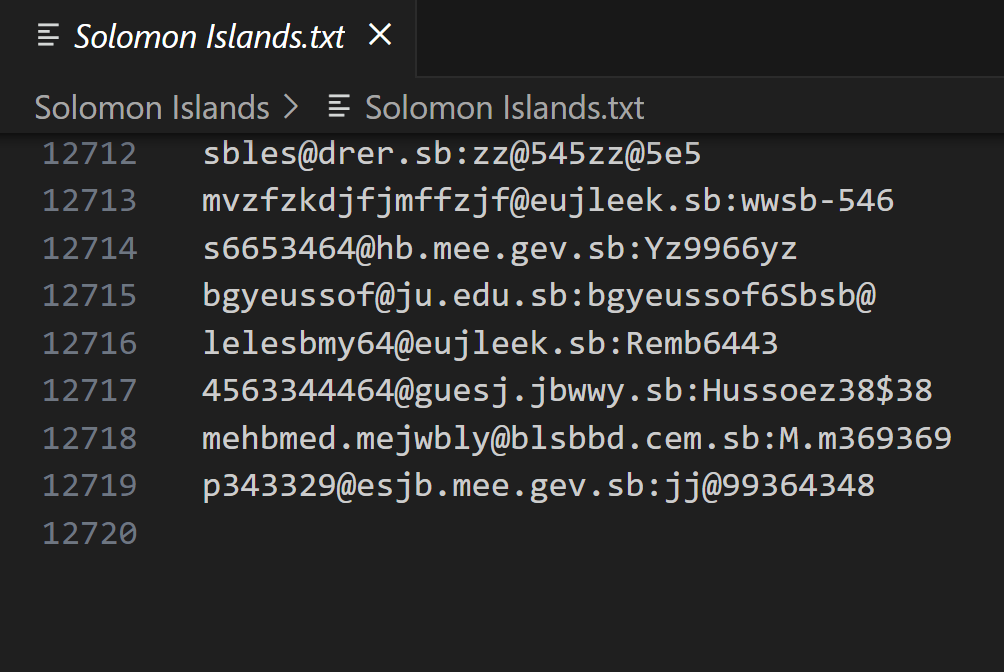Viewport: 1004px width, 672px height.
Task: Open the Solomon Islands folder breadcrumb
Action: coord(152,107)
